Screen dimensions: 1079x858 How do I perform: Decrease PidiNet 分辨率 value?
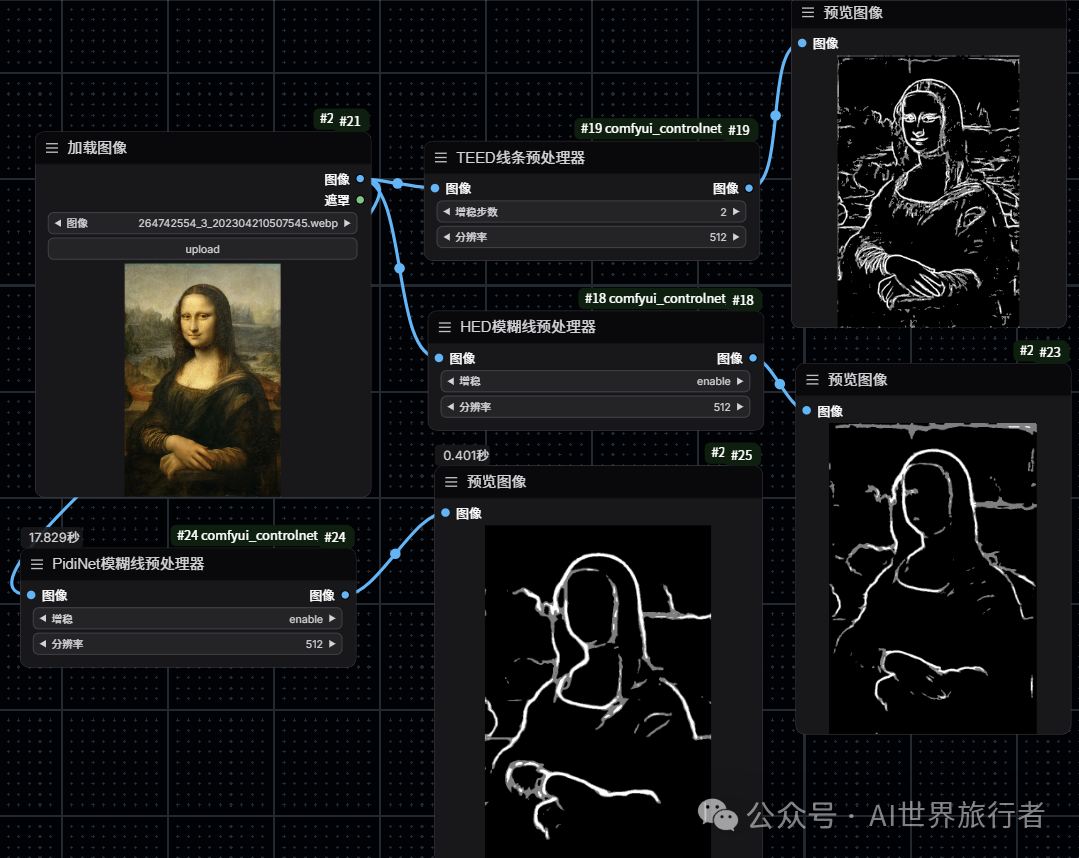(43, 644)
